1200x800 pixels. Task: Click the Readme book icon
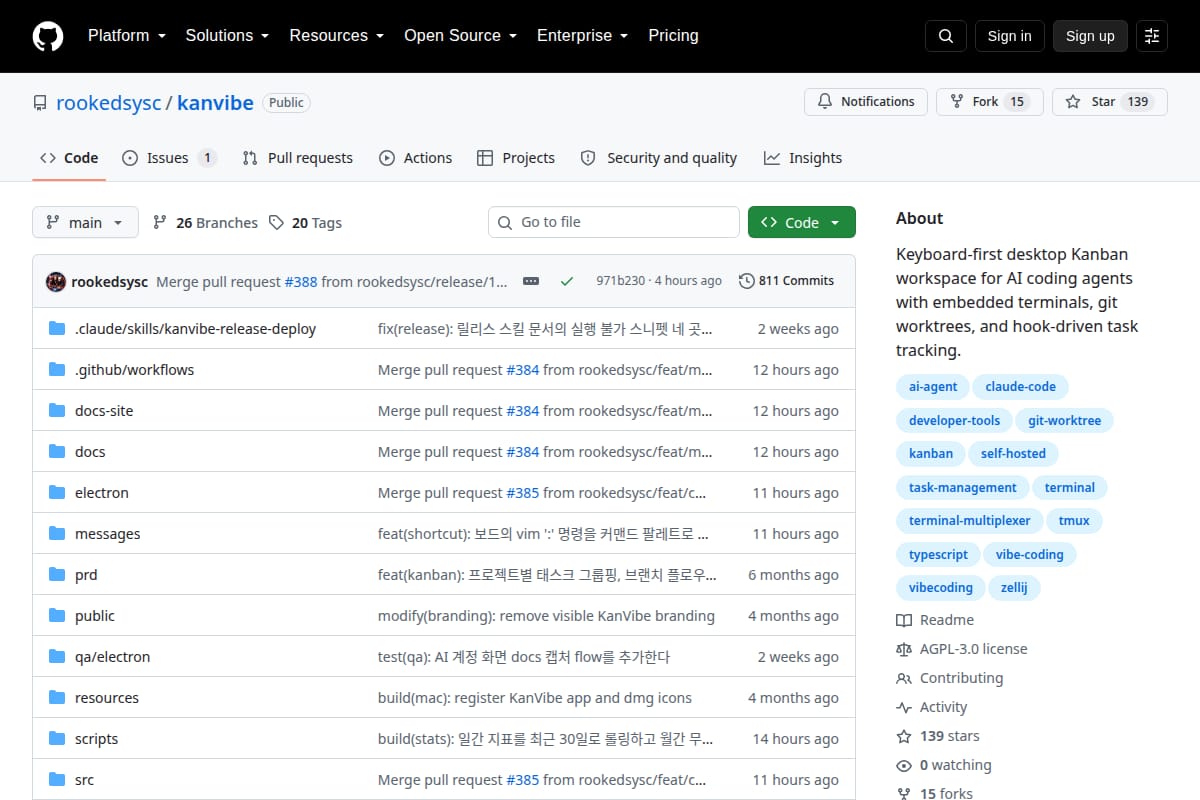tap(904, 620)
